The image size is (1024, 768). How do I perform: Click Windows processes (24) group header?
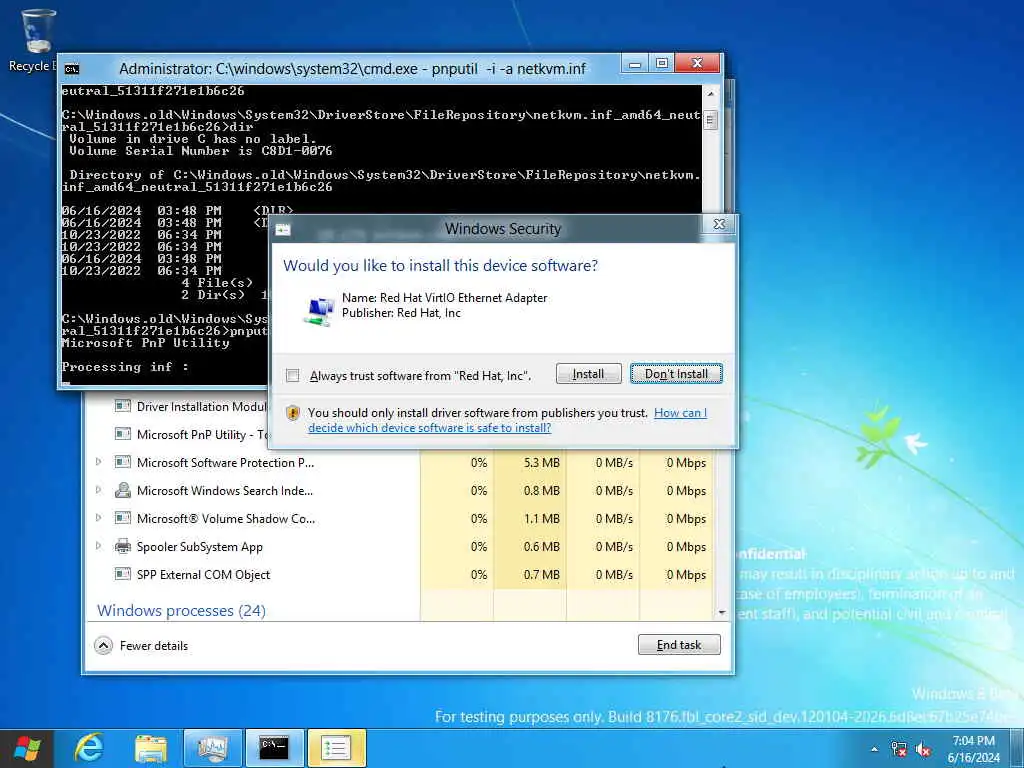(x=182, y=611)
